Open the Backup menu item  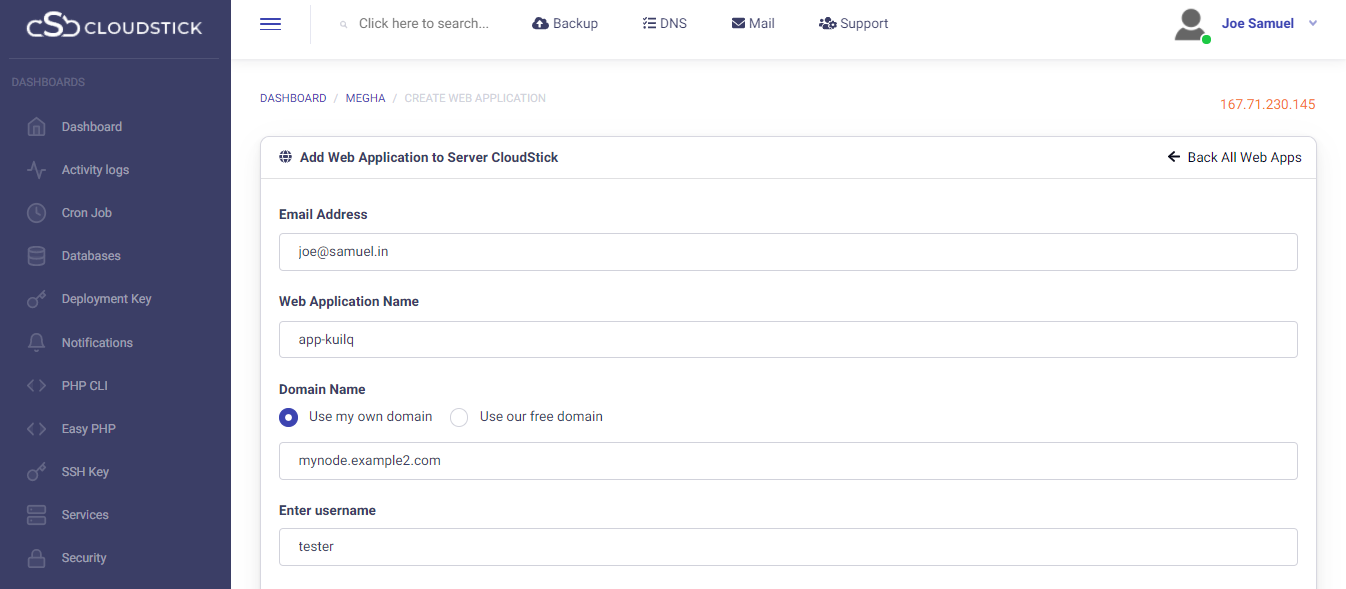pyautogui.click(x=565, y=23)
